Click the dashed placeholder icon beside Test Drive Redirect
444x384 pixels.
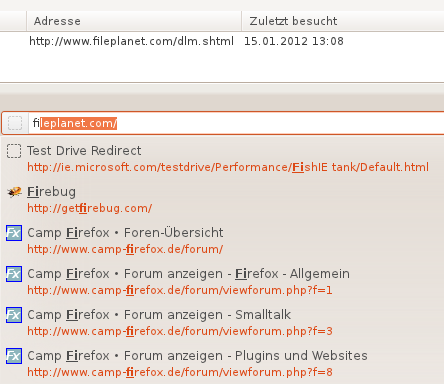tap(14, 151)
